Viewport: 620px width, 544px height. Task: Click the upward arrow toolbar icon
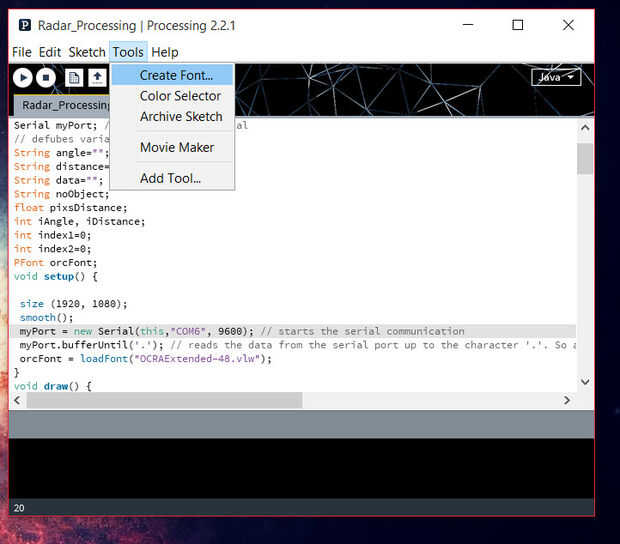point(97,77)
